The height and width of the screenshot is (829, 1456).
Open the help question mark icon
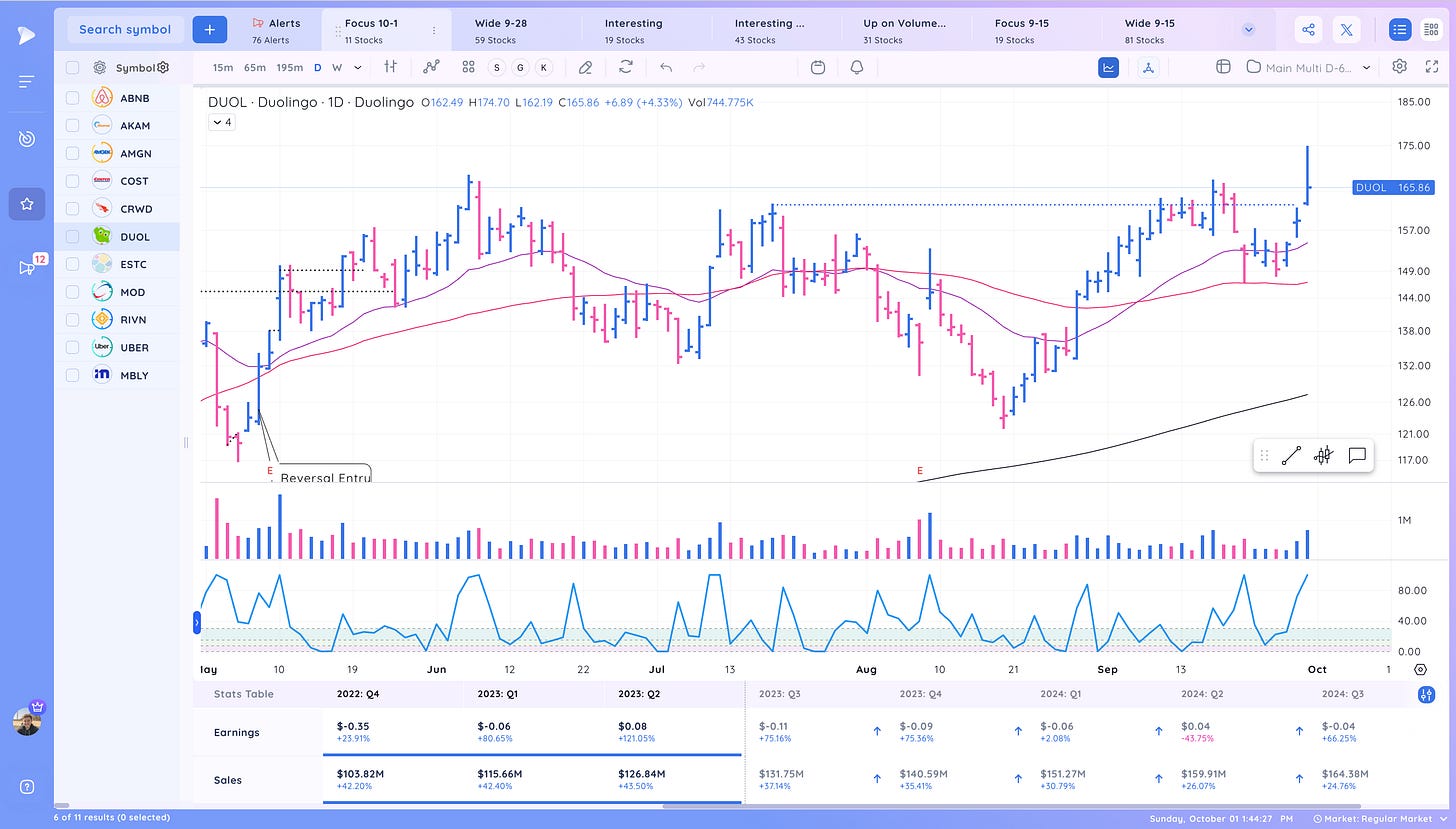click(27, 786)
